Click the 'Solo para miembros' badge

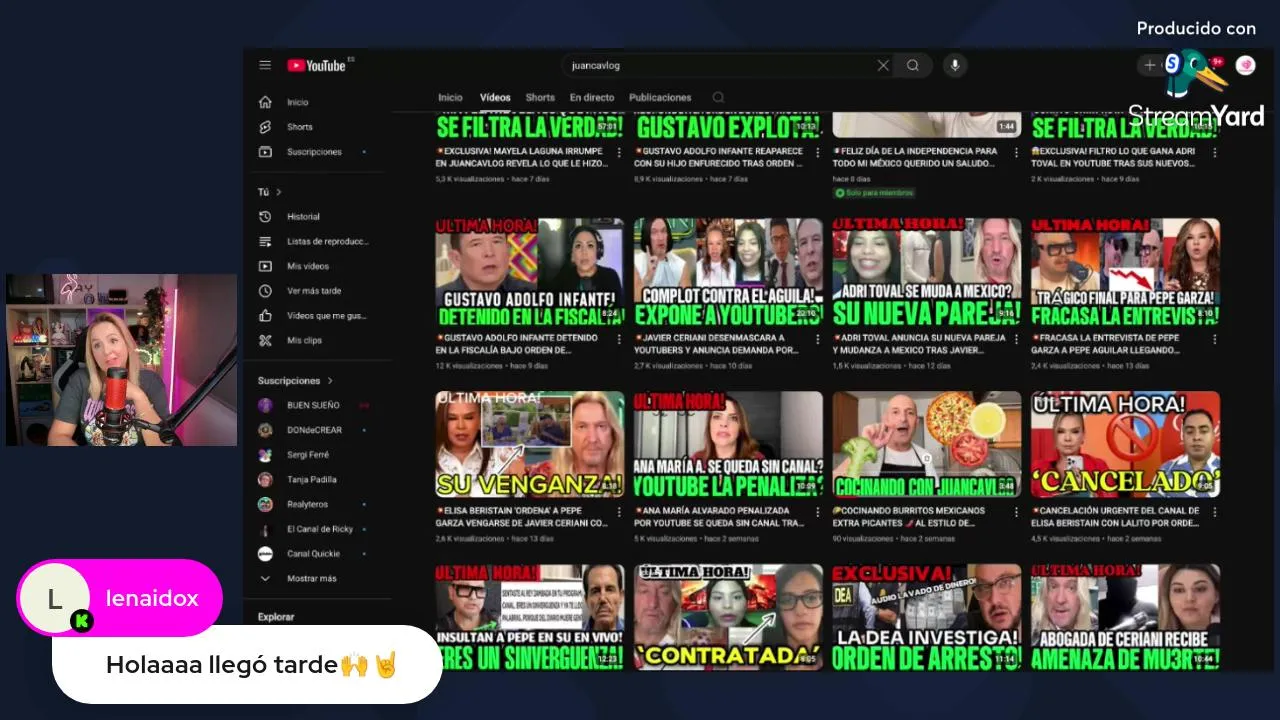[874, 192]
